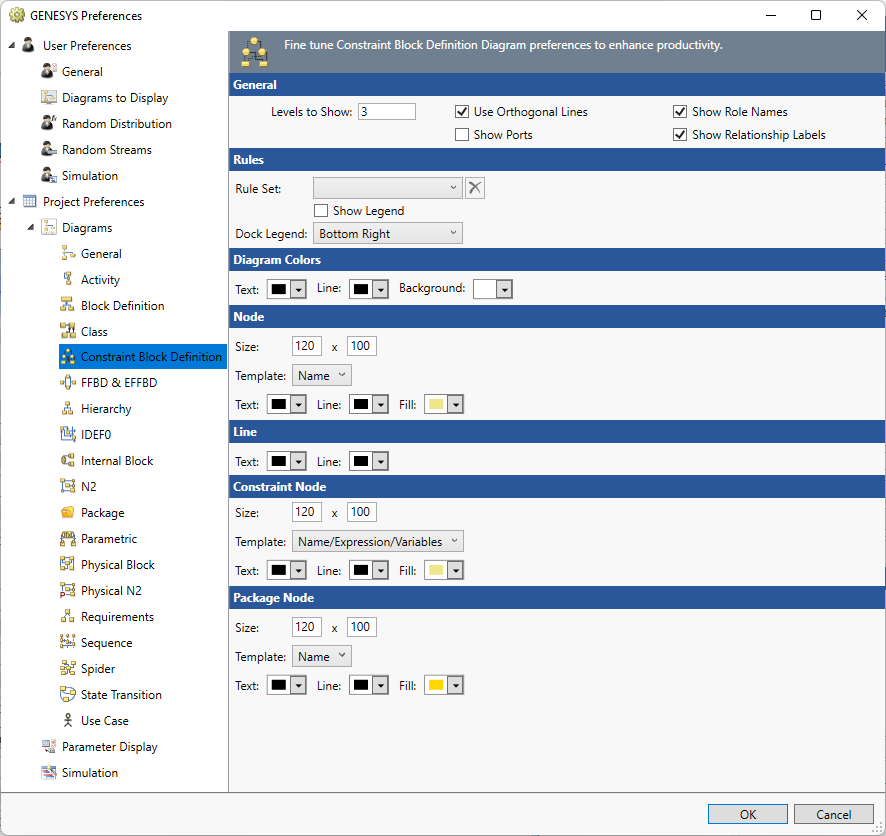Click the Use Case stick figure icon
The image size is (886, 836).
pyautogui.click(x=68, y=721)
